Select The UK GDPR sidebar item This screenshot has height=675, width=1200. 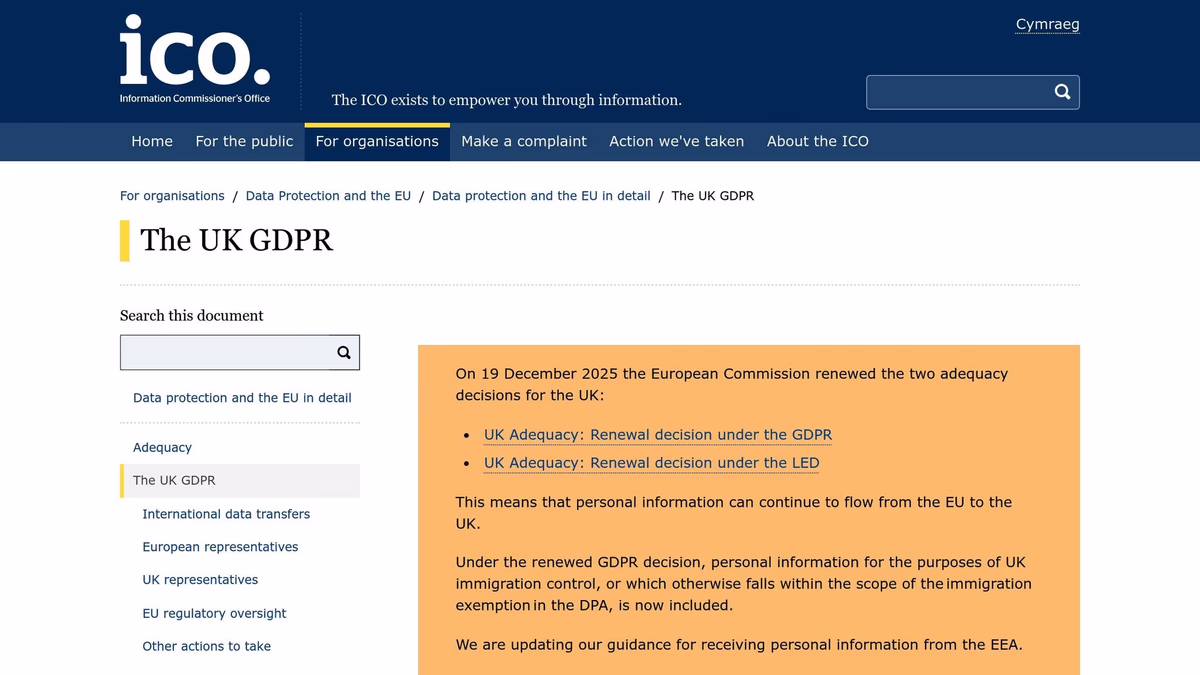click(240, 480)
